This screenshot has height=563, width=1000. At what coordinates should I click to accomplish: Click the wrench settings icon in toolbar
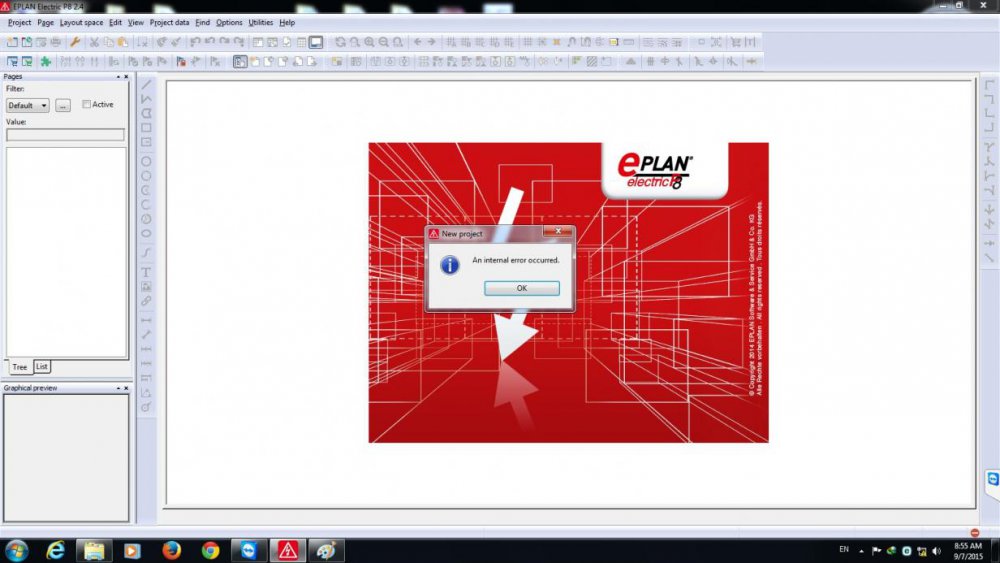[x=74, y=42]
